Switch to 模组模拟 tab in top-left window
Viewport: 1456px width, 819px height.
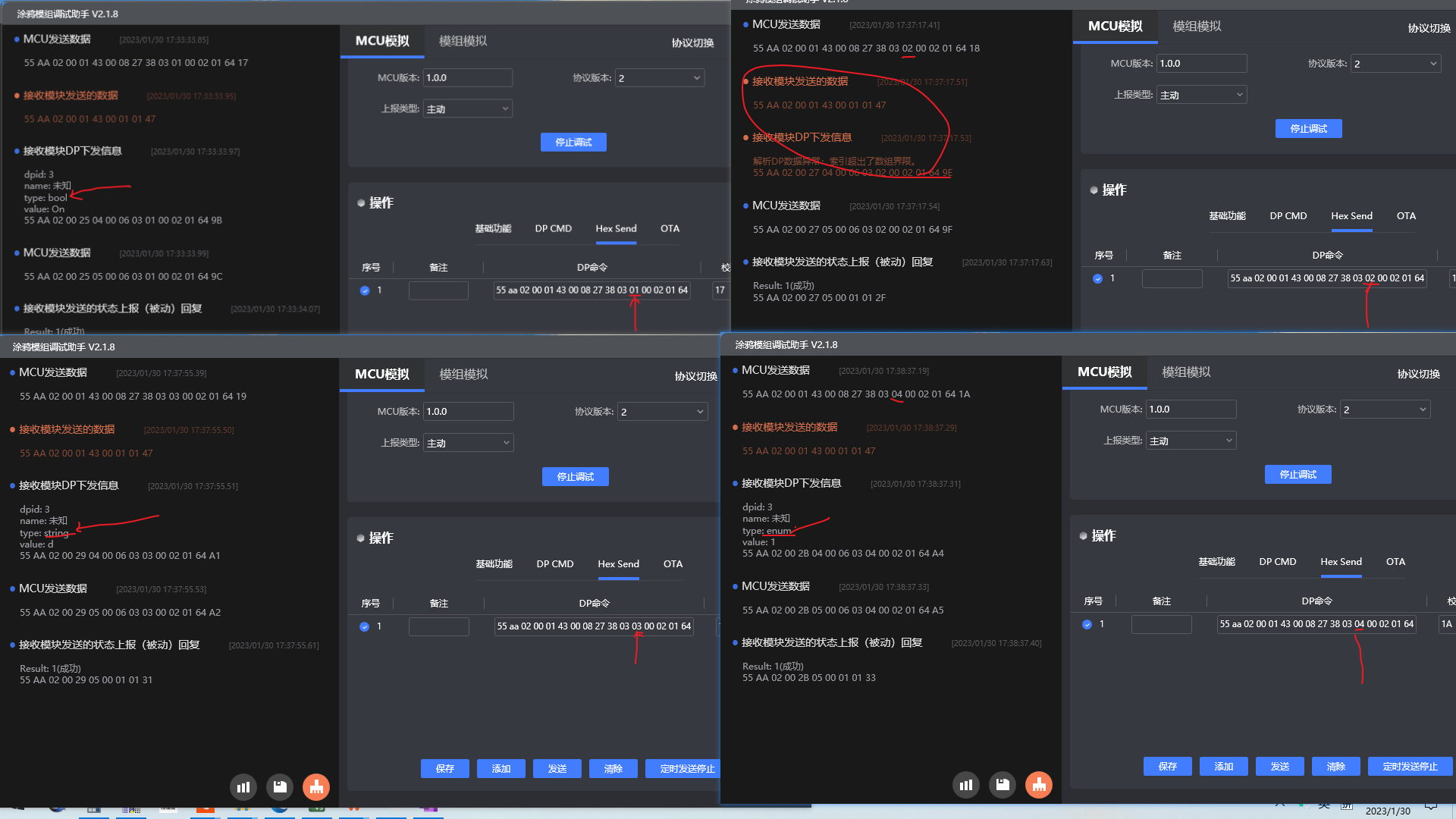(463, 41)
